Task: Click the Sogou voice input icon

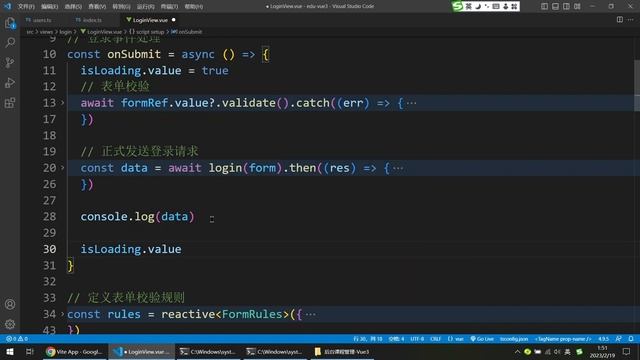Action: tap(505, 6)
